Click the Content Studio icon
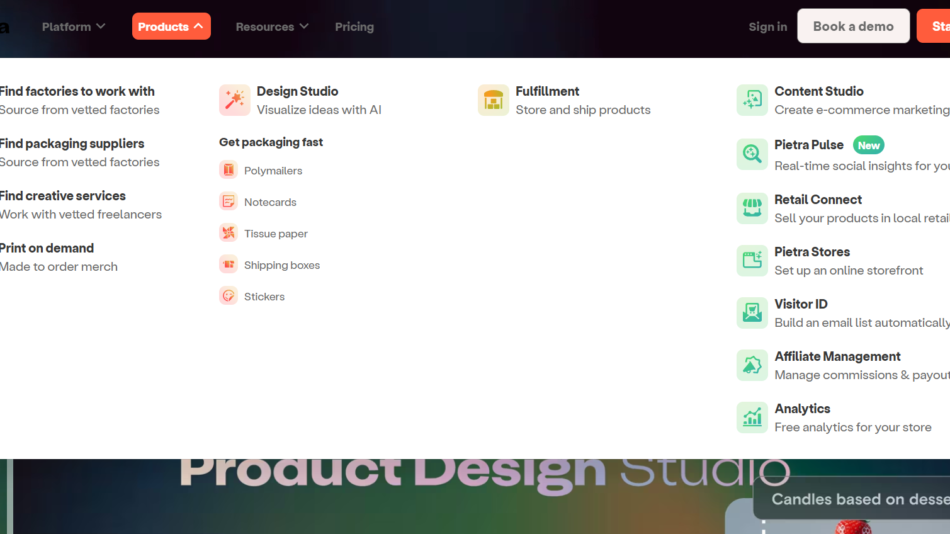 (752, 100)
